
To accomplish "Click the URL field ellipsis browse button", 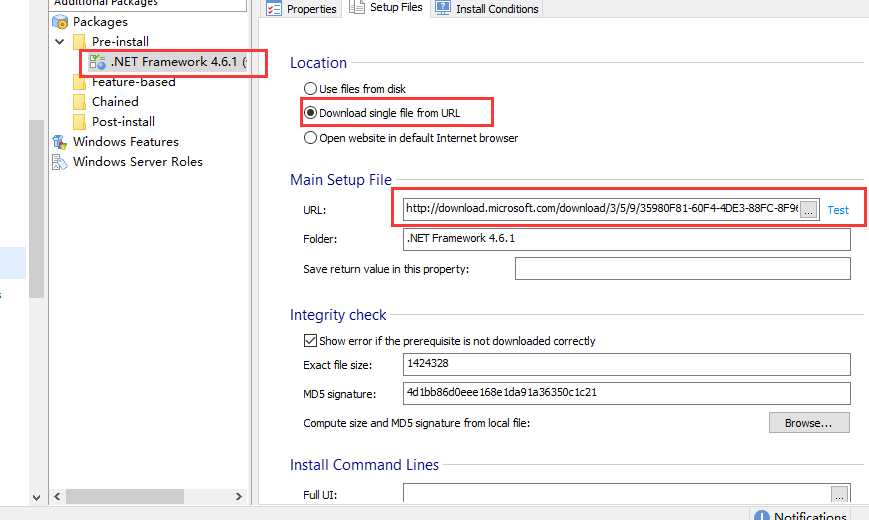I will click(x=809, y=210).
